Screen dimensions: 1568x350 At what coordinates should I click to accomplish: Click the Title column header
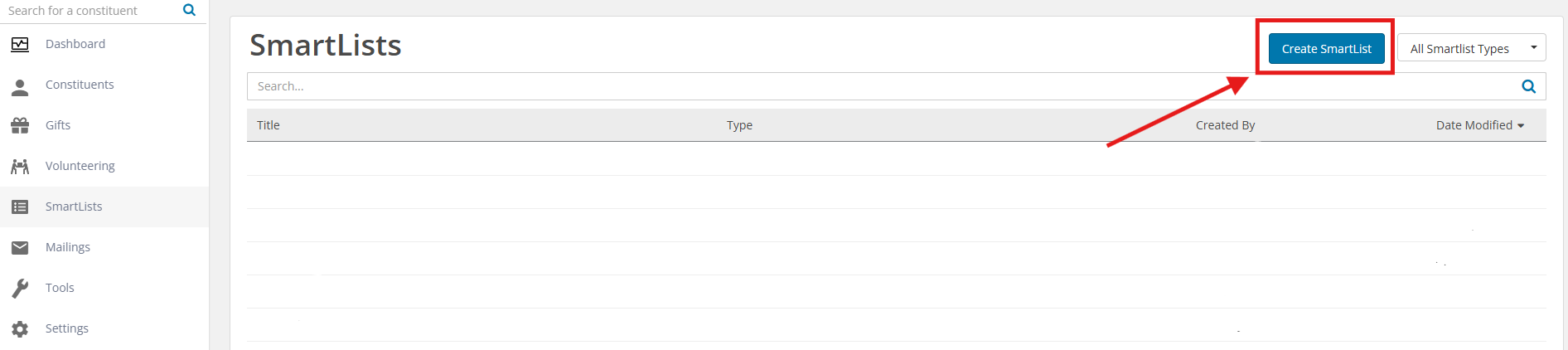269,125
